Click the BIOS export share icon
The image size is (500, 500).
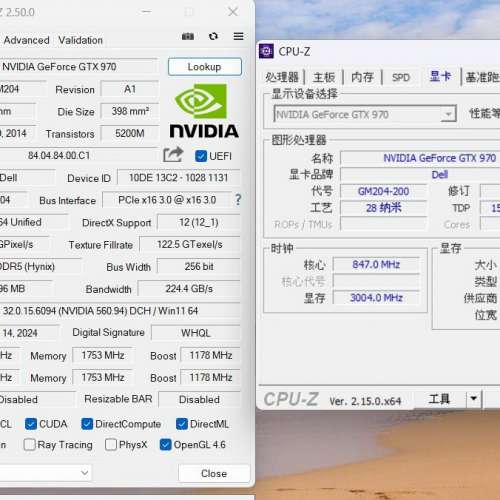[x=173, y=154]
